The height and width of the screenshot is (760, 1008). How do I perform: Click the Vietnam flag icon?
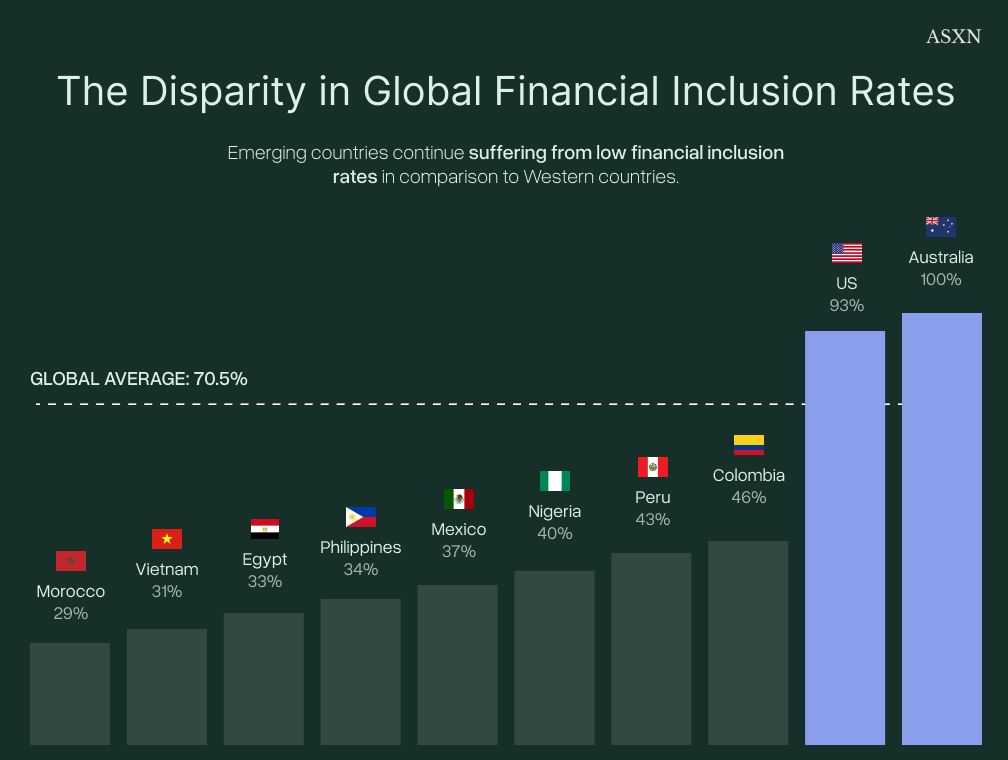coord(167,539)
